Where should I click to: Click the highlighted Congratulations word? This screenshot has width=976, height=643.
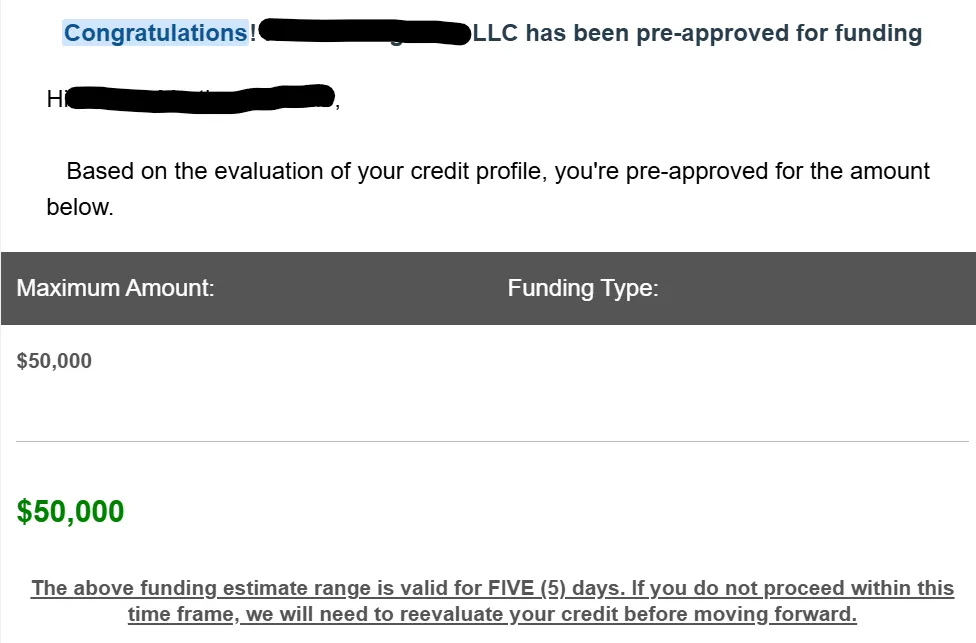pos(156,33)
